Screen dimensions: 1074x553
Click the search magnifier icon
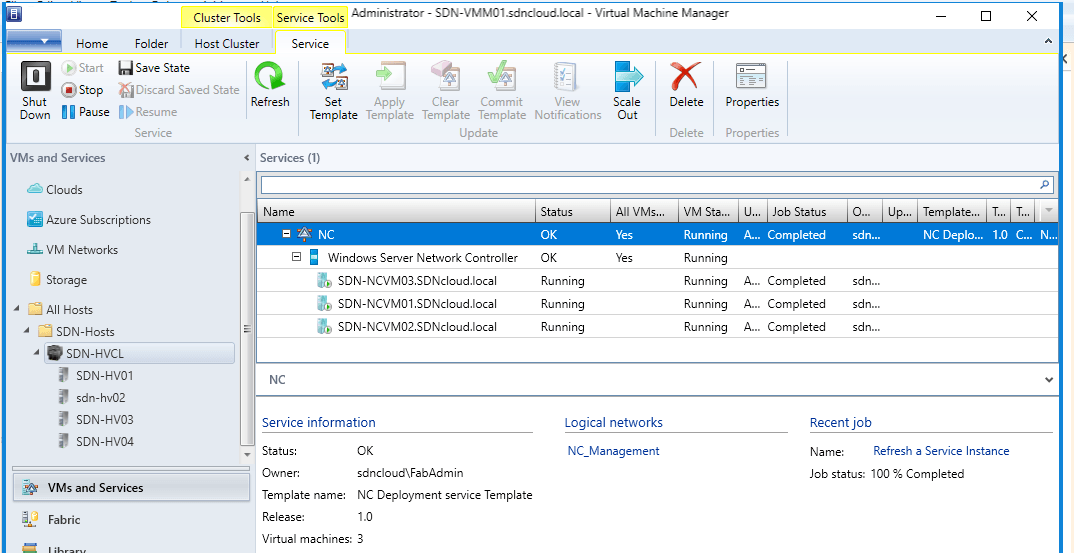1045,184
